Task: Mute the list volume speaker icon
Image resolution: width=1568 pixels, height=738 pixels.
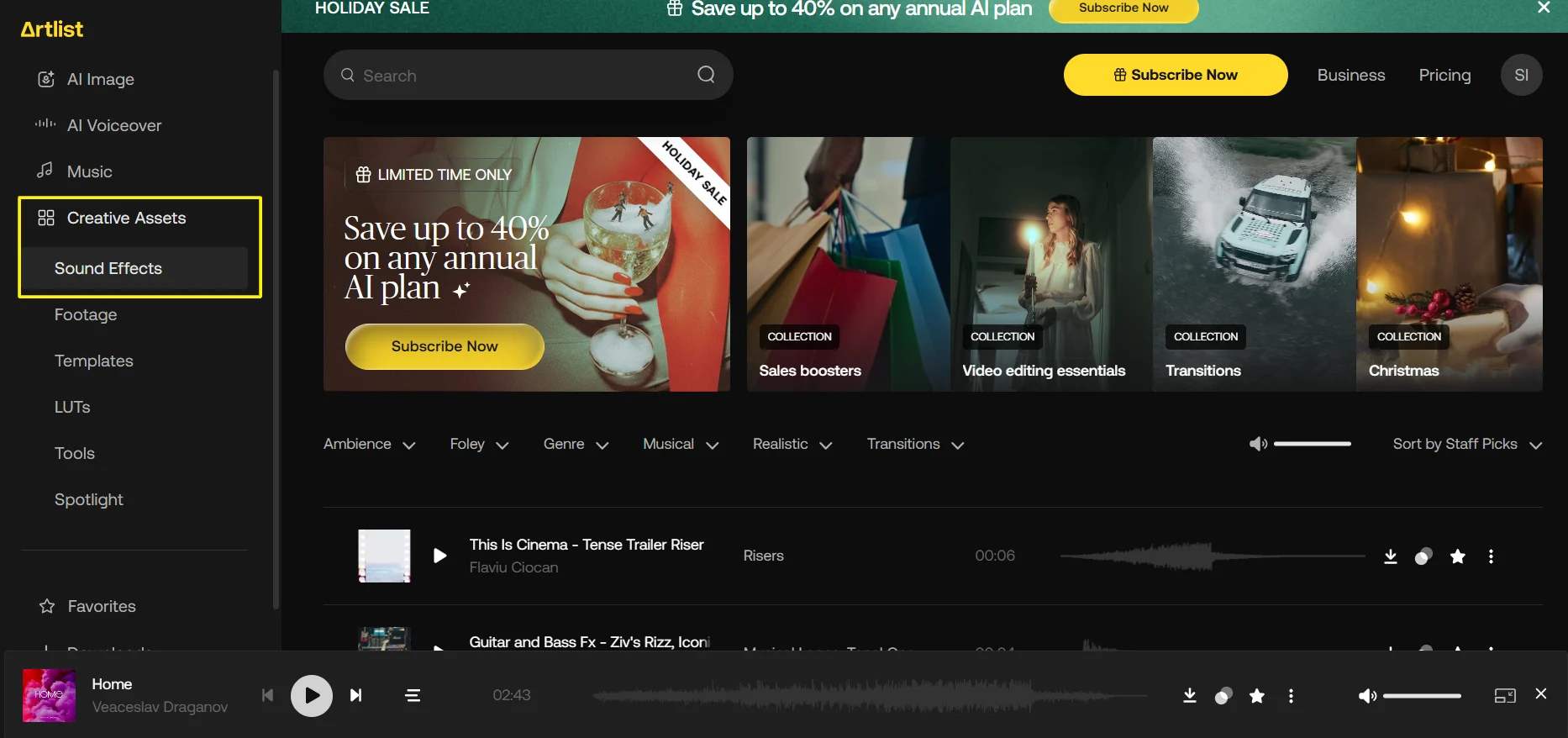Action: coord(1258,444)
